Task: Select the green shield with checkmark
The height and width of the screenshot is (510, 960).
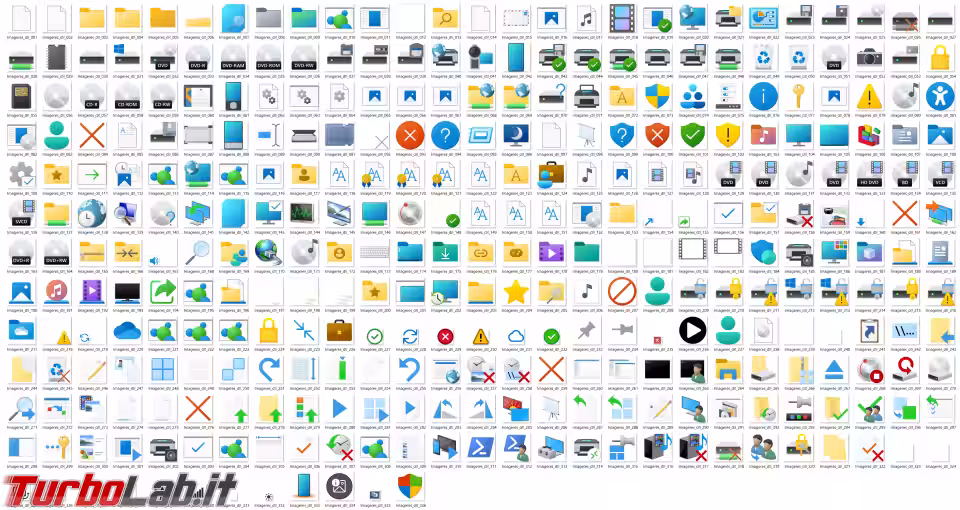Action: click(x=692, y=135)
